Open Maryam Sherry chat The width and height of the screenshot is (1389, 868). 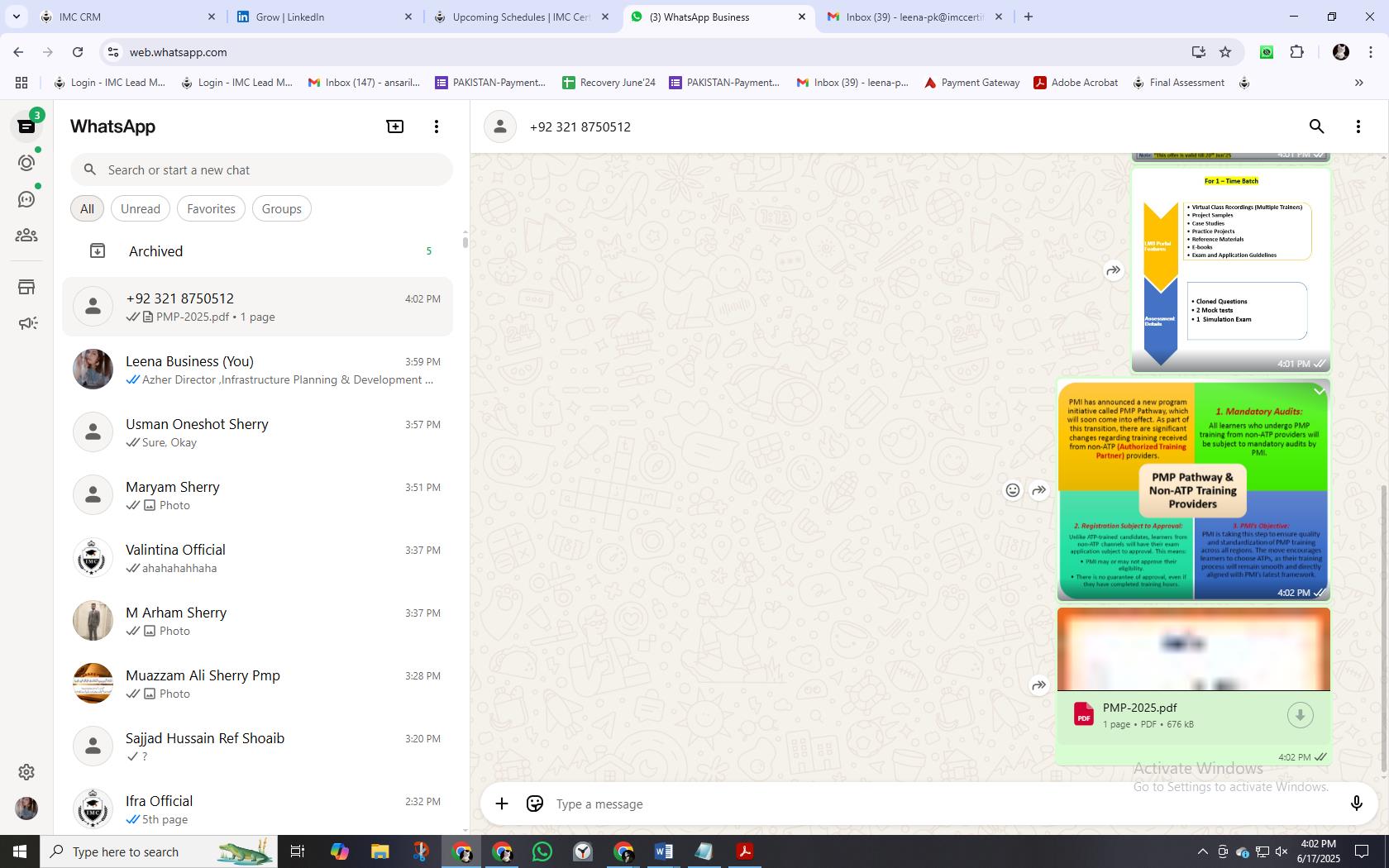click(x=257, y=495)
